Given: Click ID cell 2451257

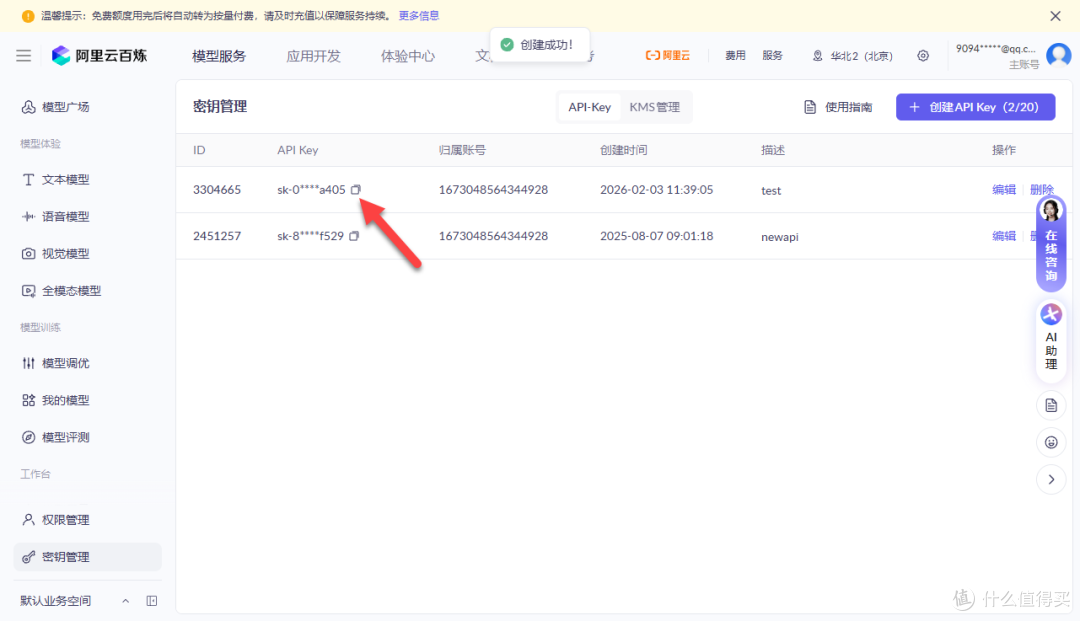Looking at the screenshot, I should 217,236.
